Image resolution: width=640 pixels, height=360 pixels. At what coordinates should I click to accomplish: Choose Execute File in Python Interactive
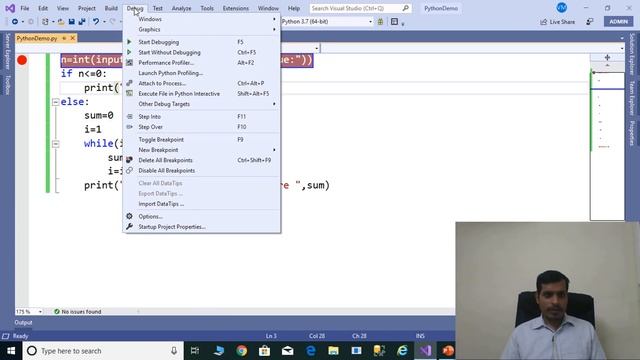pos(202,93)
